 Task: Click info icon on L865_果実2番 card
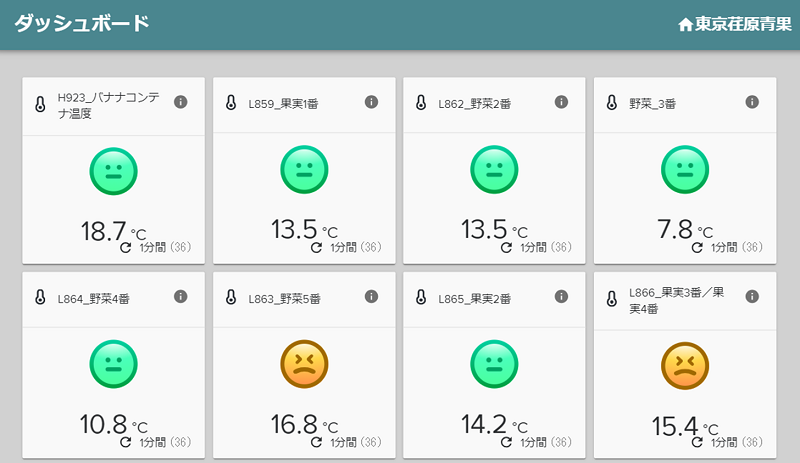point(561,297)
